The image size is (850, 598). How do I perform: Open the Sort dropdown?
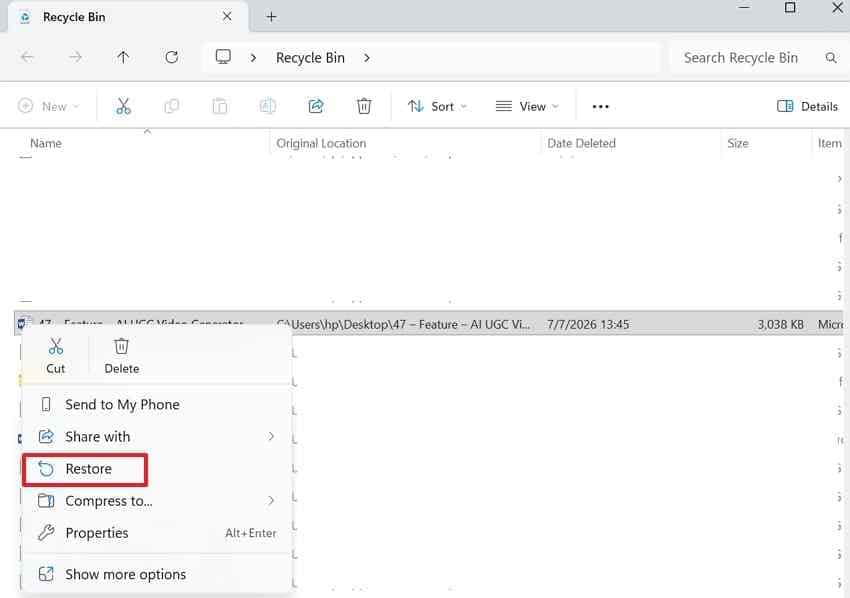tap(437, 106)
